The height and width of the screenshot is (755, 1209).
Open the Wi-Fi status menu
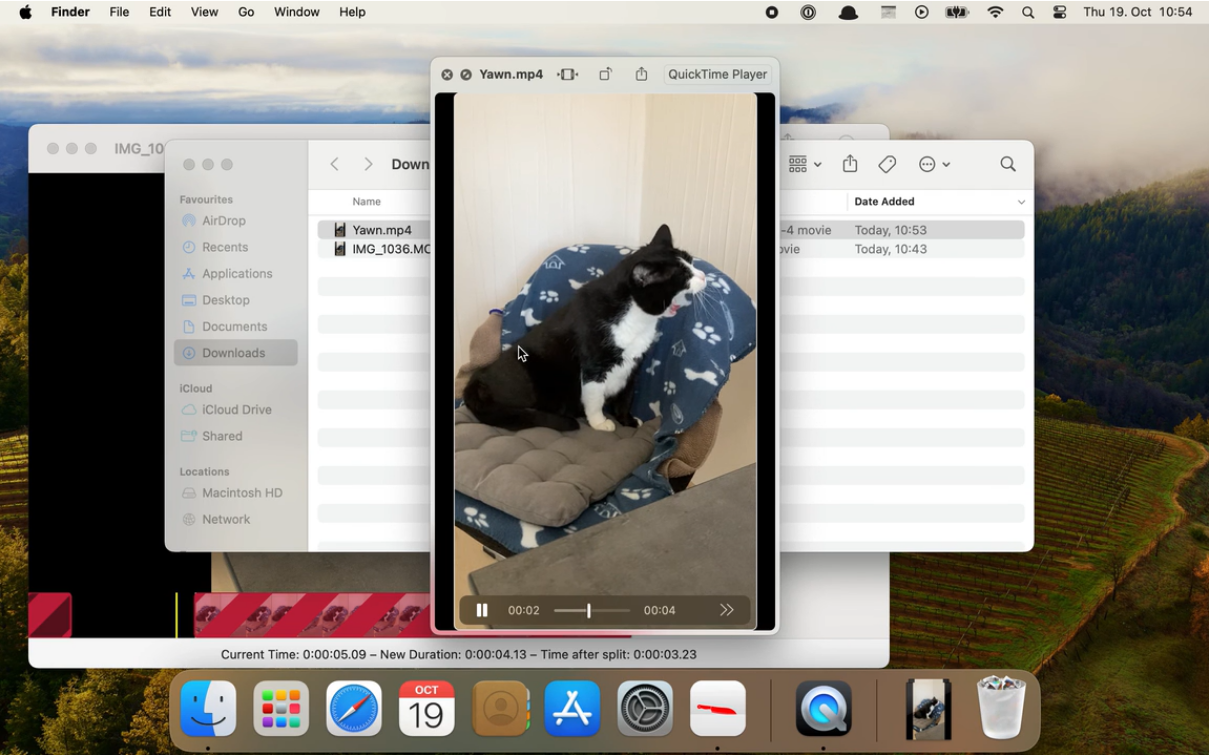click(x=995, y=12)
